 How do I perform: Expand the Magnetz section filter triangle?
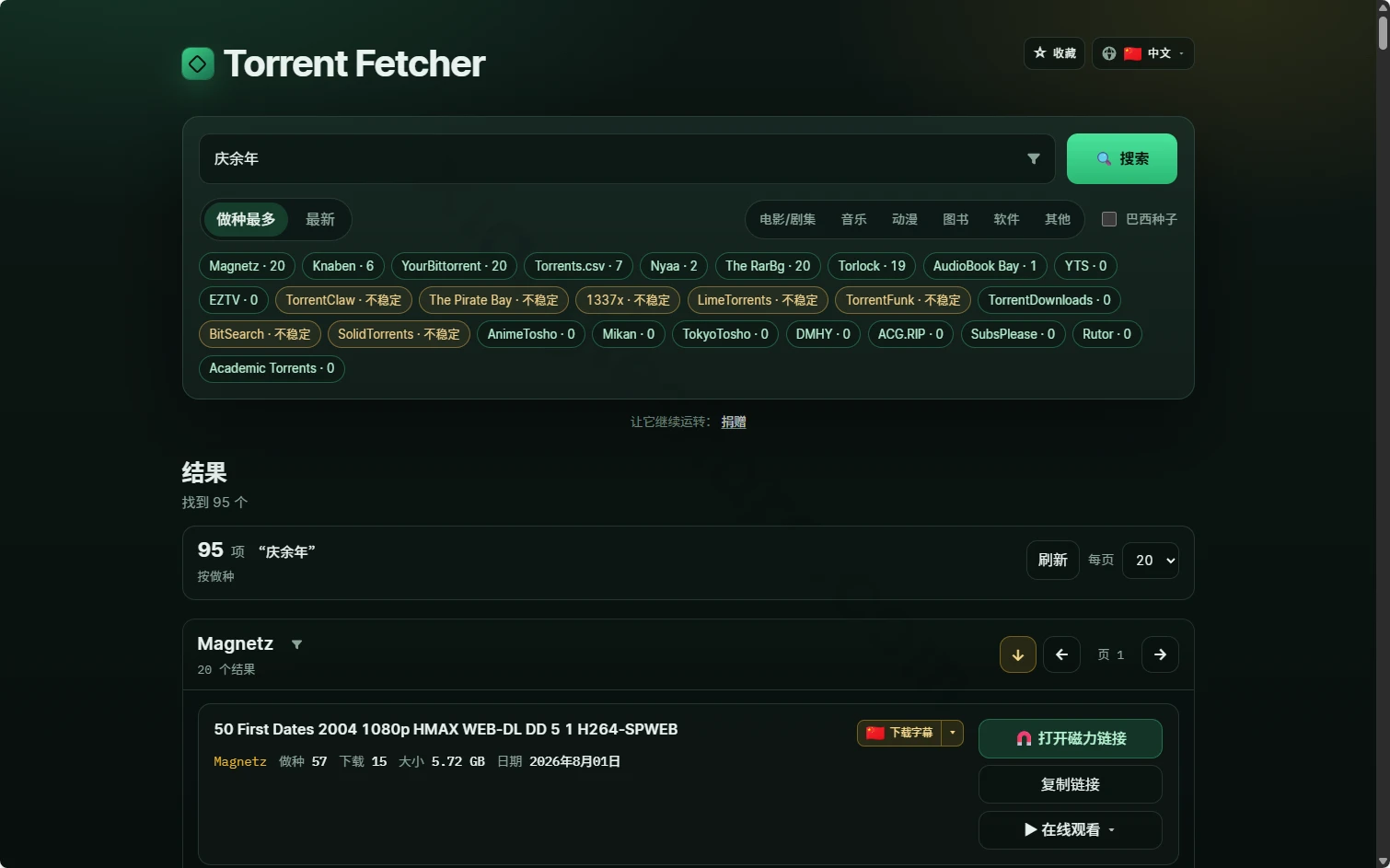click(296, 644)
